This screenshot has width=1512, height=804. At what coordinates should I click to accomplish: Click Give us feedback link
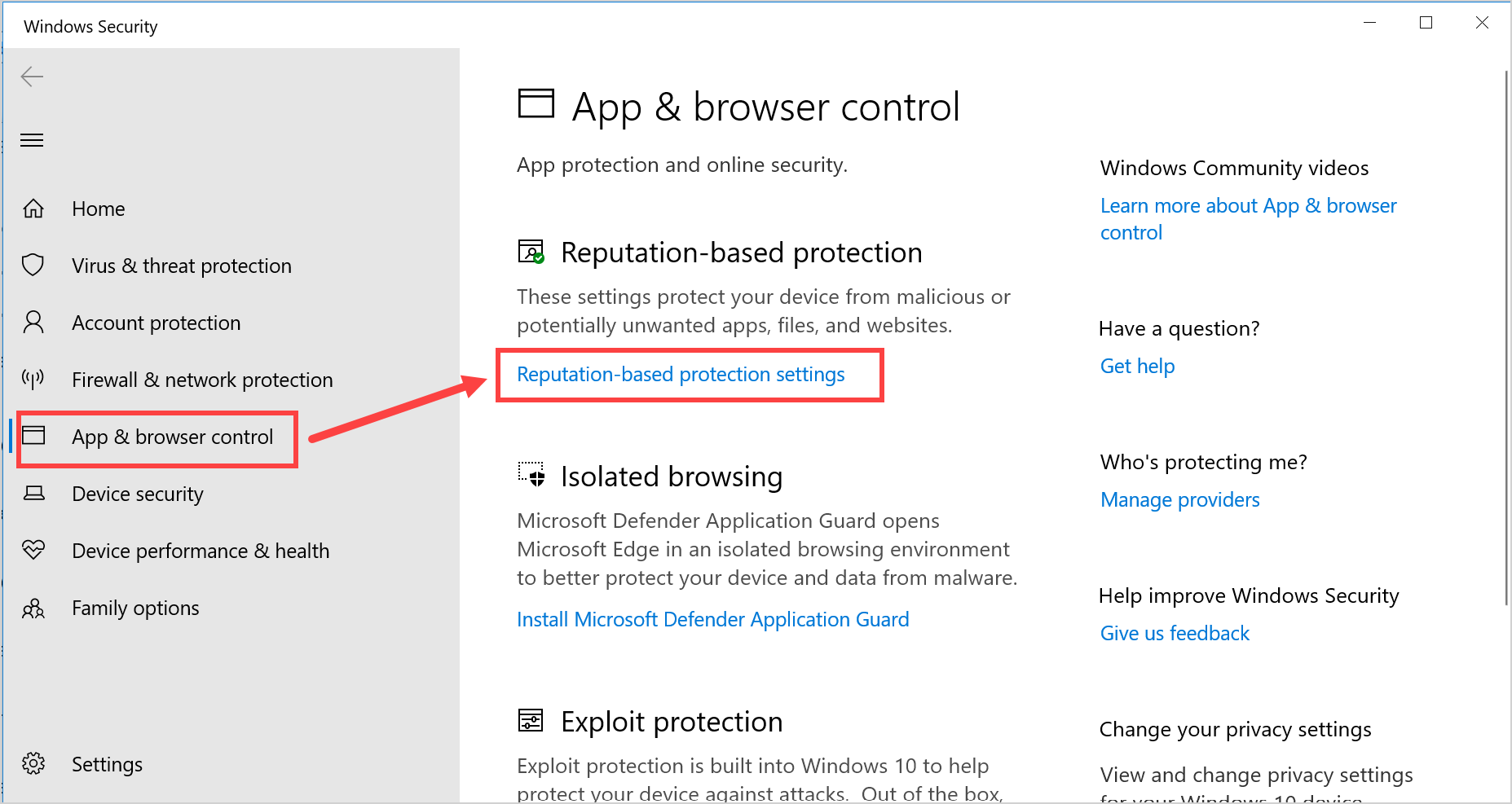pyautogui.click(x=1175, y=634)
